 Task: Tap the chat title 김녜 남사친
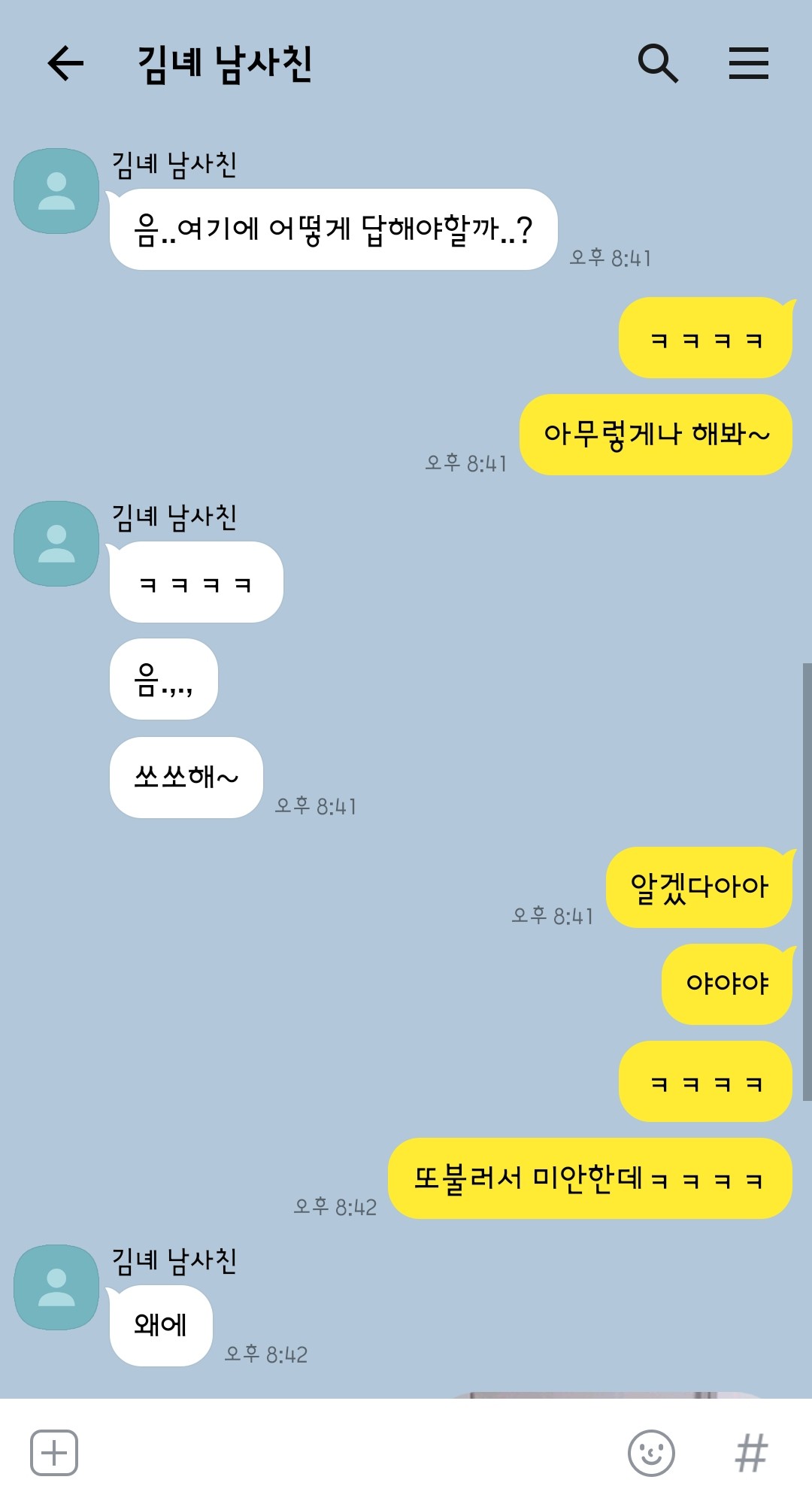[x=225, y=63]
